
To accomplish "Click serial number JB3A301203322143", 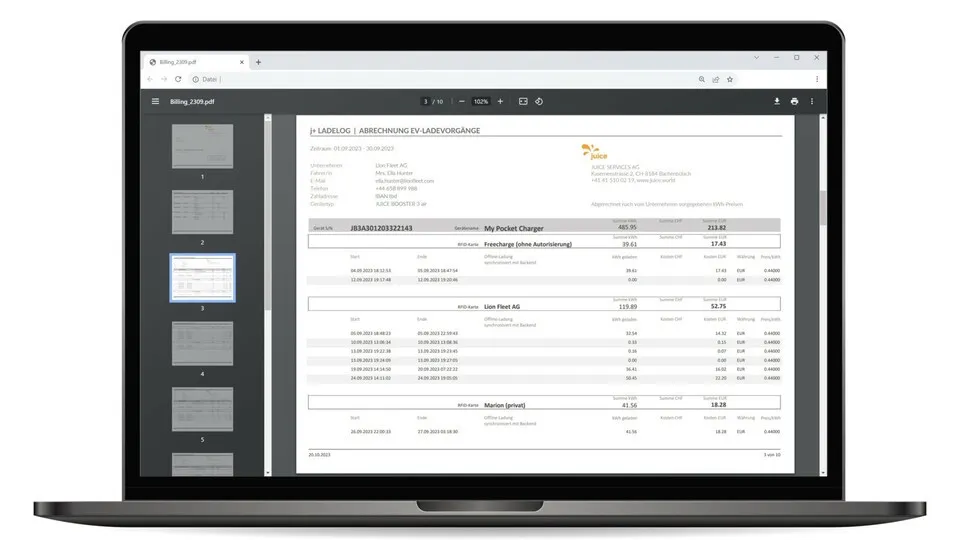I will (381, 228).
